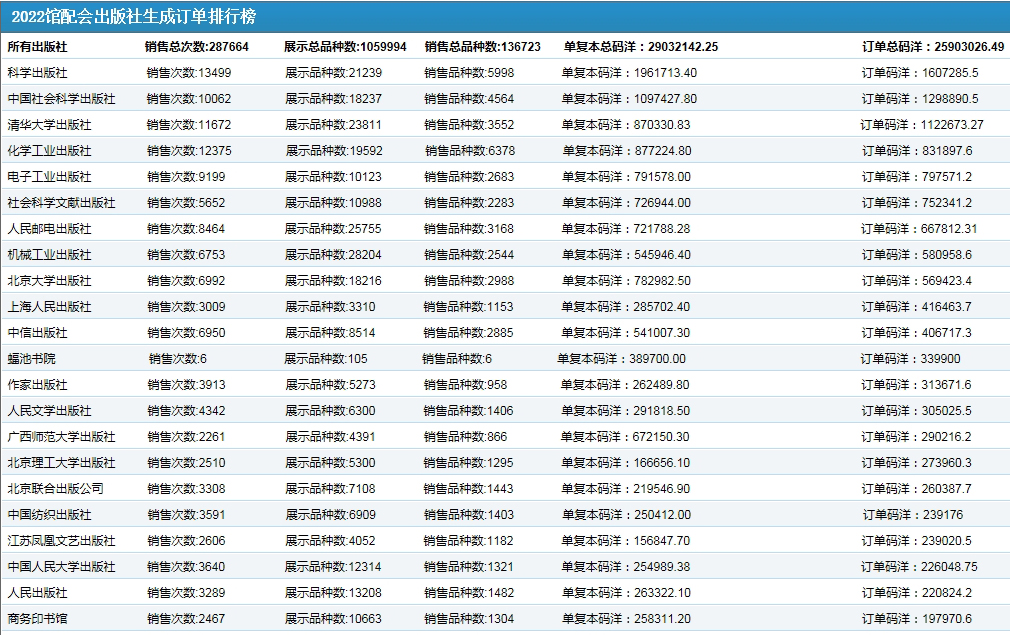This screenshot has height=635, width=1010.
Task: Click the 化学工业出版社 publisher name
Action: pyautogui.click(x=49, y=151)
